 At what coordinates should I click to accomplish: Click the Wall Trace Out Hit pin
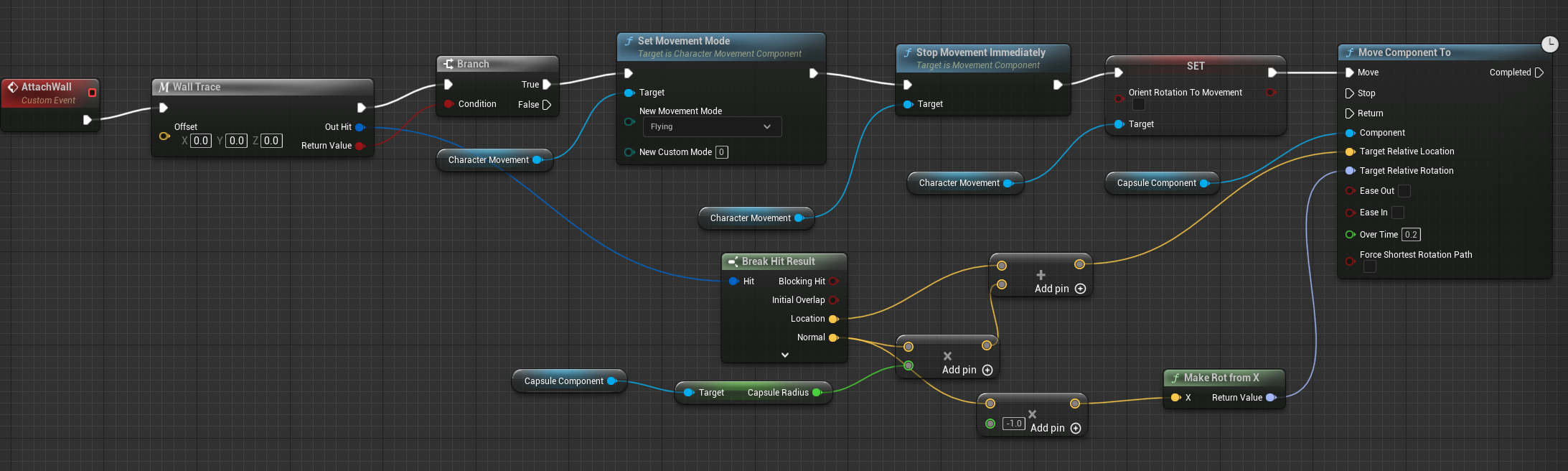point(360,127)
